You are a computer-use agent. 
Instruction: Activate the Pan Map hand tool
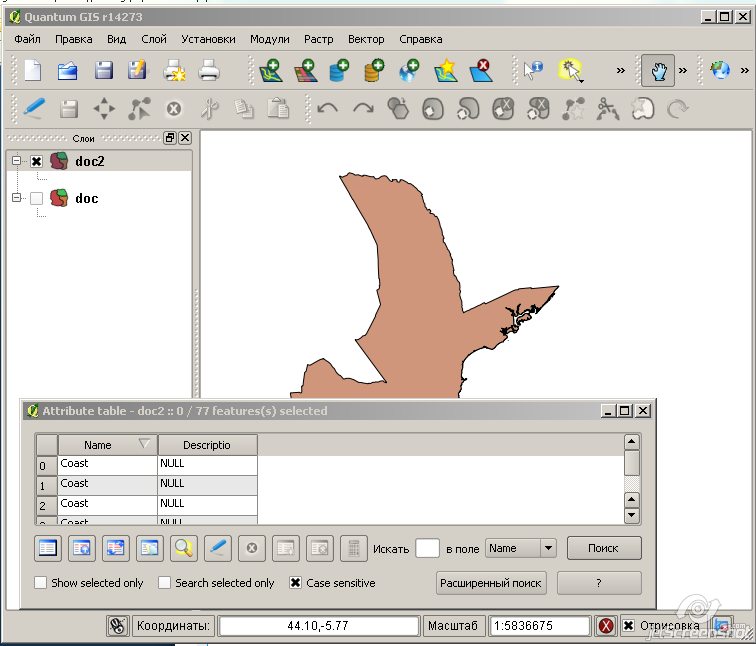(x=658, y=71)
